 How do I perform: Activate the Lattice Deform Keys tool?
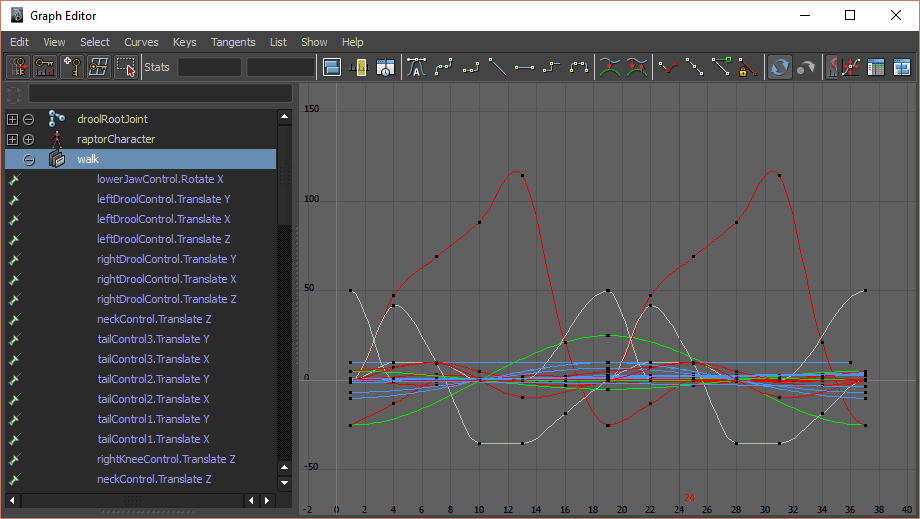(98, 67)
